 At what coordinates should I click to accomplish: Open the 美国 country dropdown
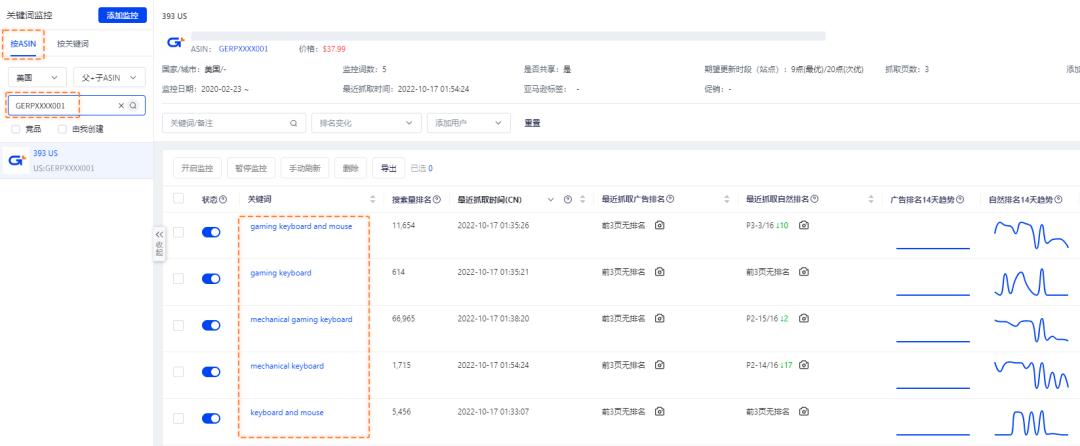click(x=37, y=78)
